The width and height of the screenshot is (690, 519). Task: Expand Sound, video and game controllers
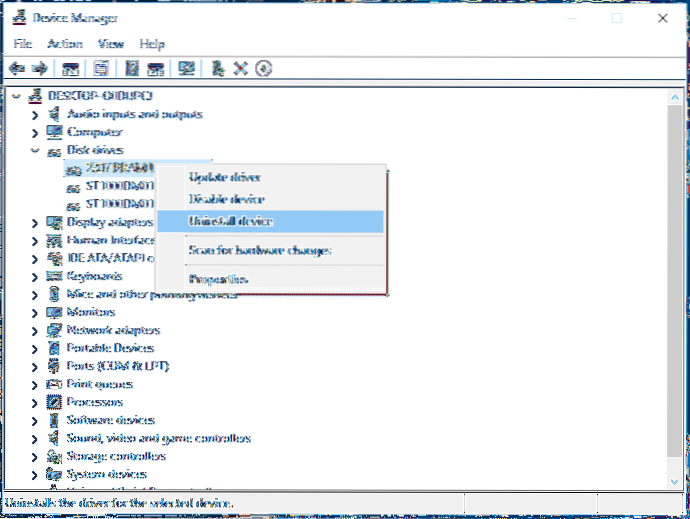click(35, 439)
